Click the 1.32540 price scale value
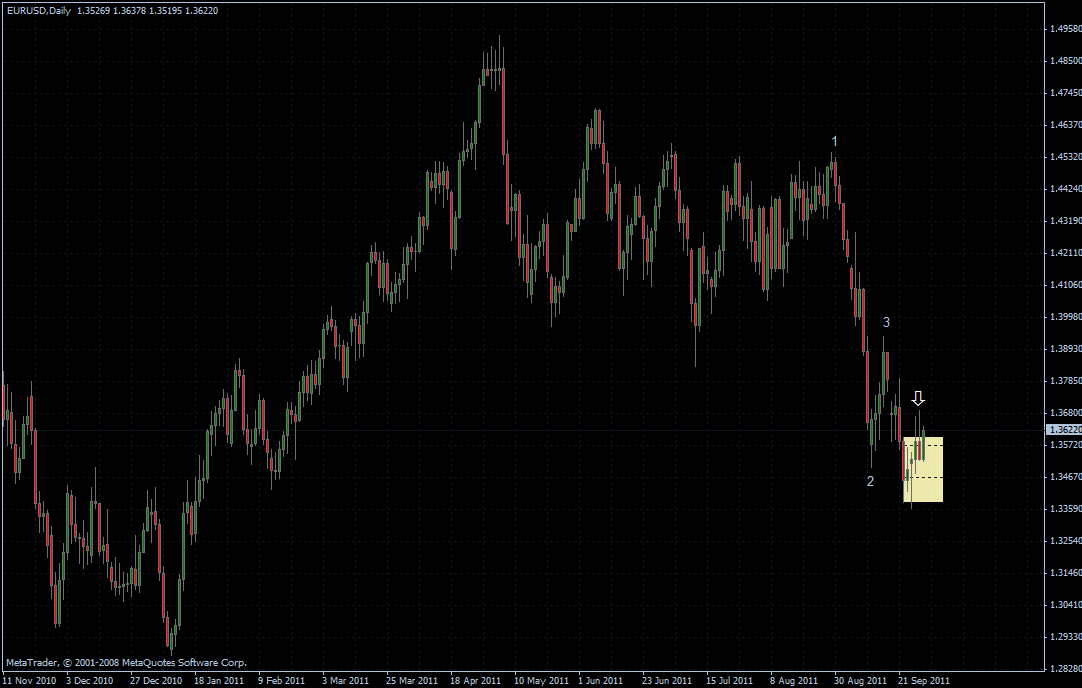This screenshot has width=1082, height=688. click(1065, 540)
